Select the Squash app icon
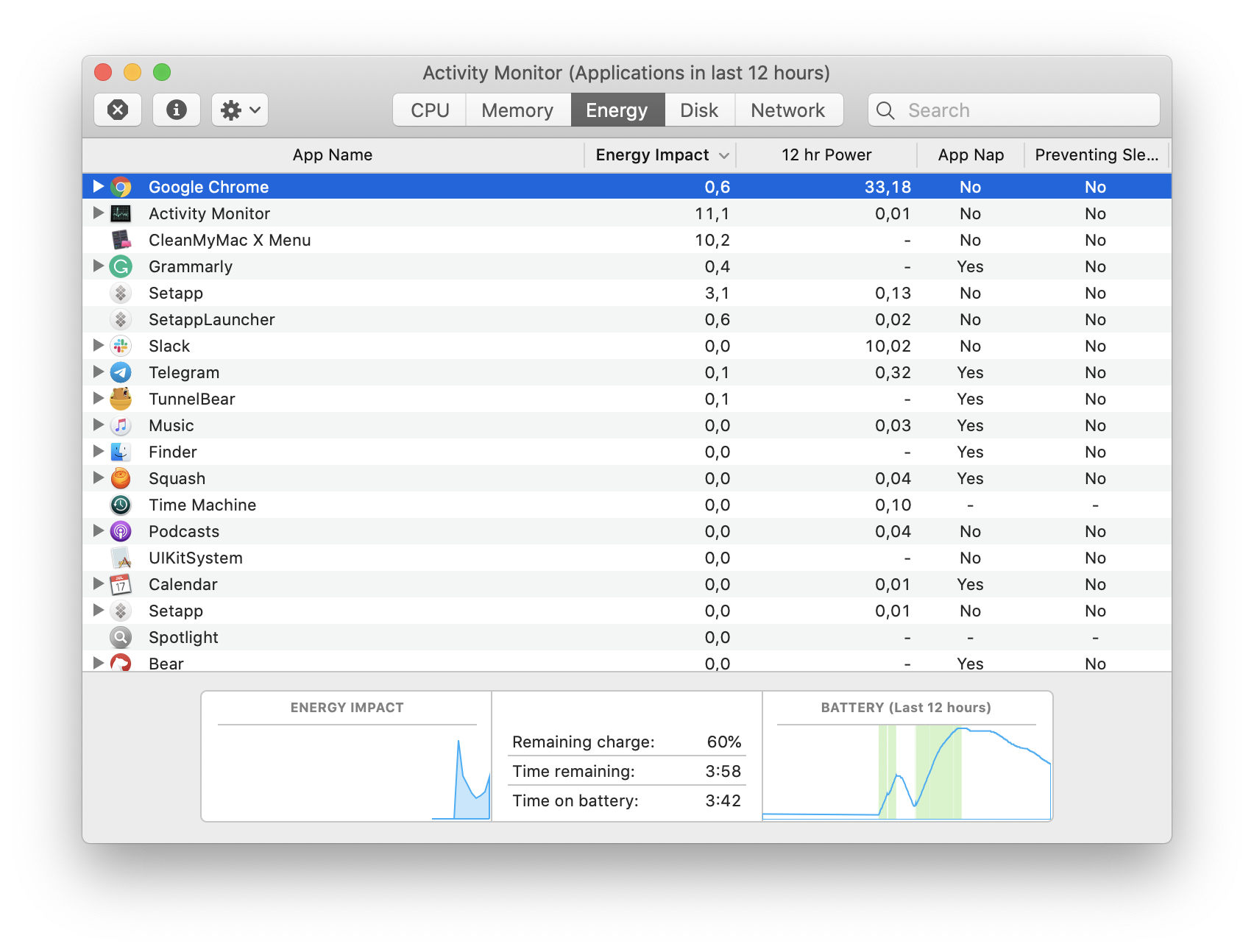 click(x=120, y=477)
